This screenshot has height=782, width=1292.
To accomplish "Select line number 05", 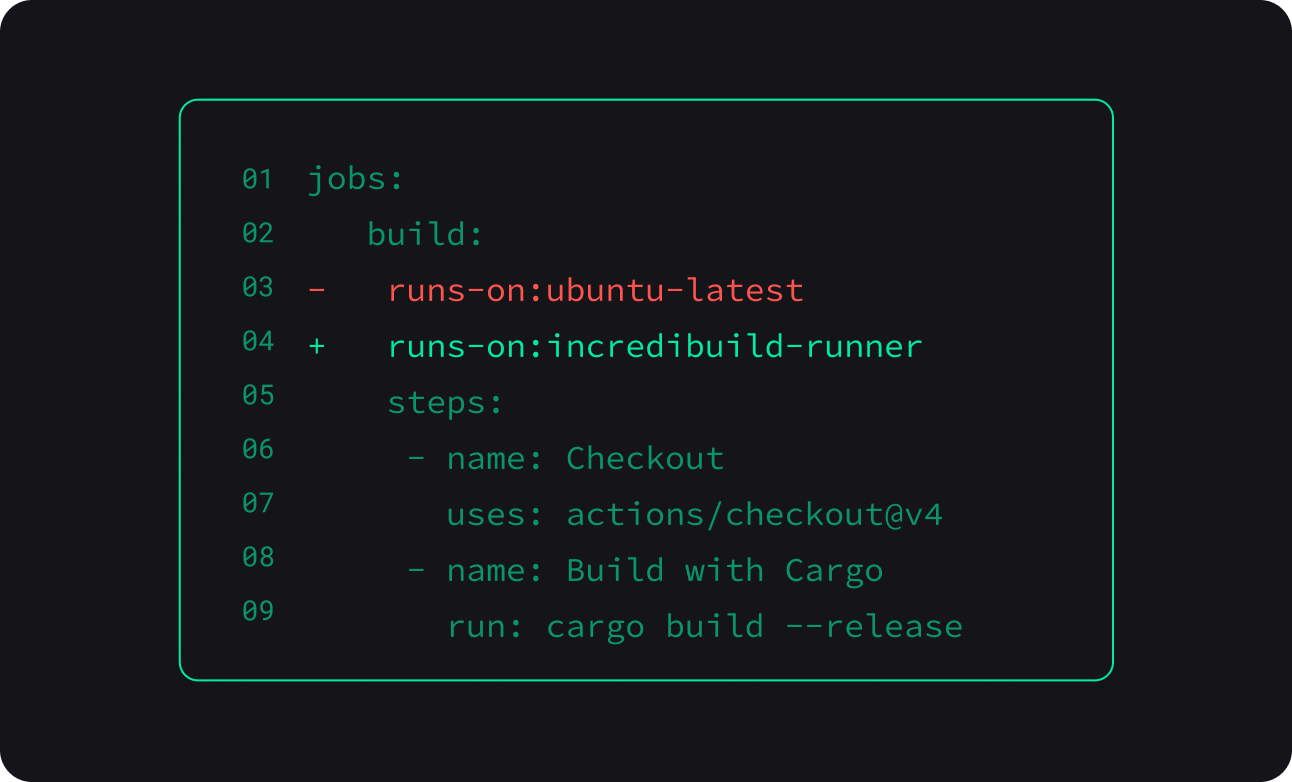I will point(257,396).
